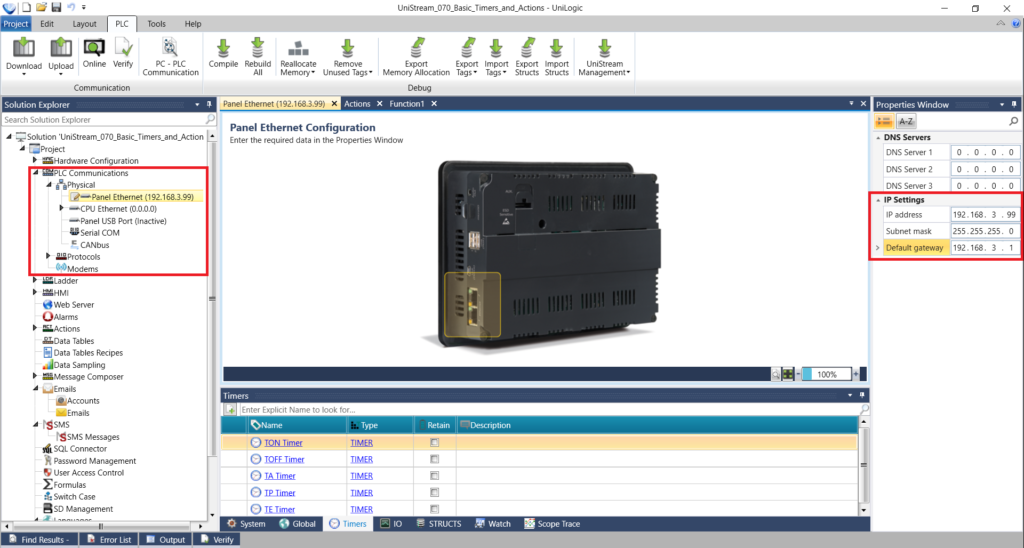Open the TA Timer link

(280, 476)
